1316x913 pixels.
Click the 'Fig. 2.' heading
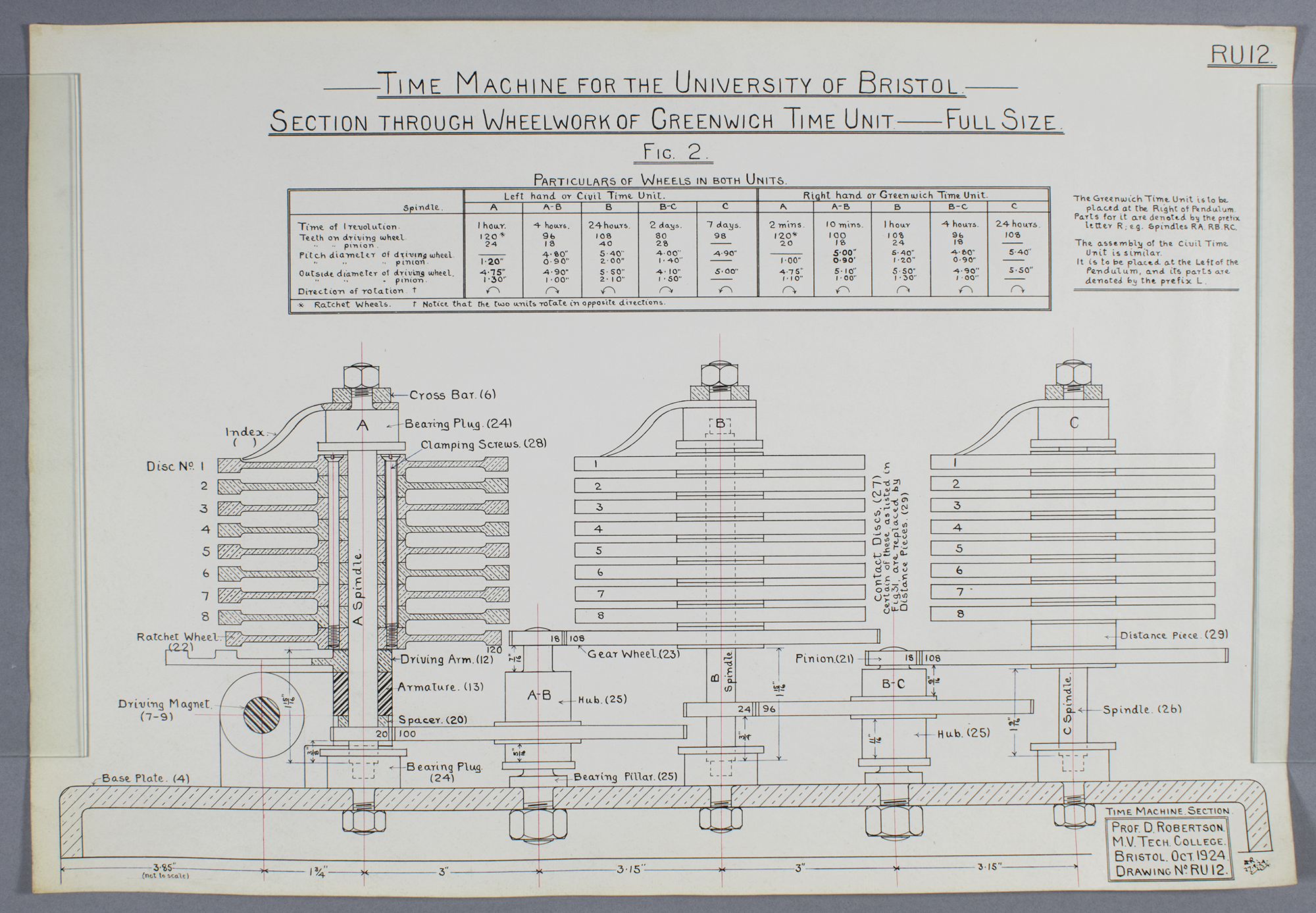click(x=676, y=152)
